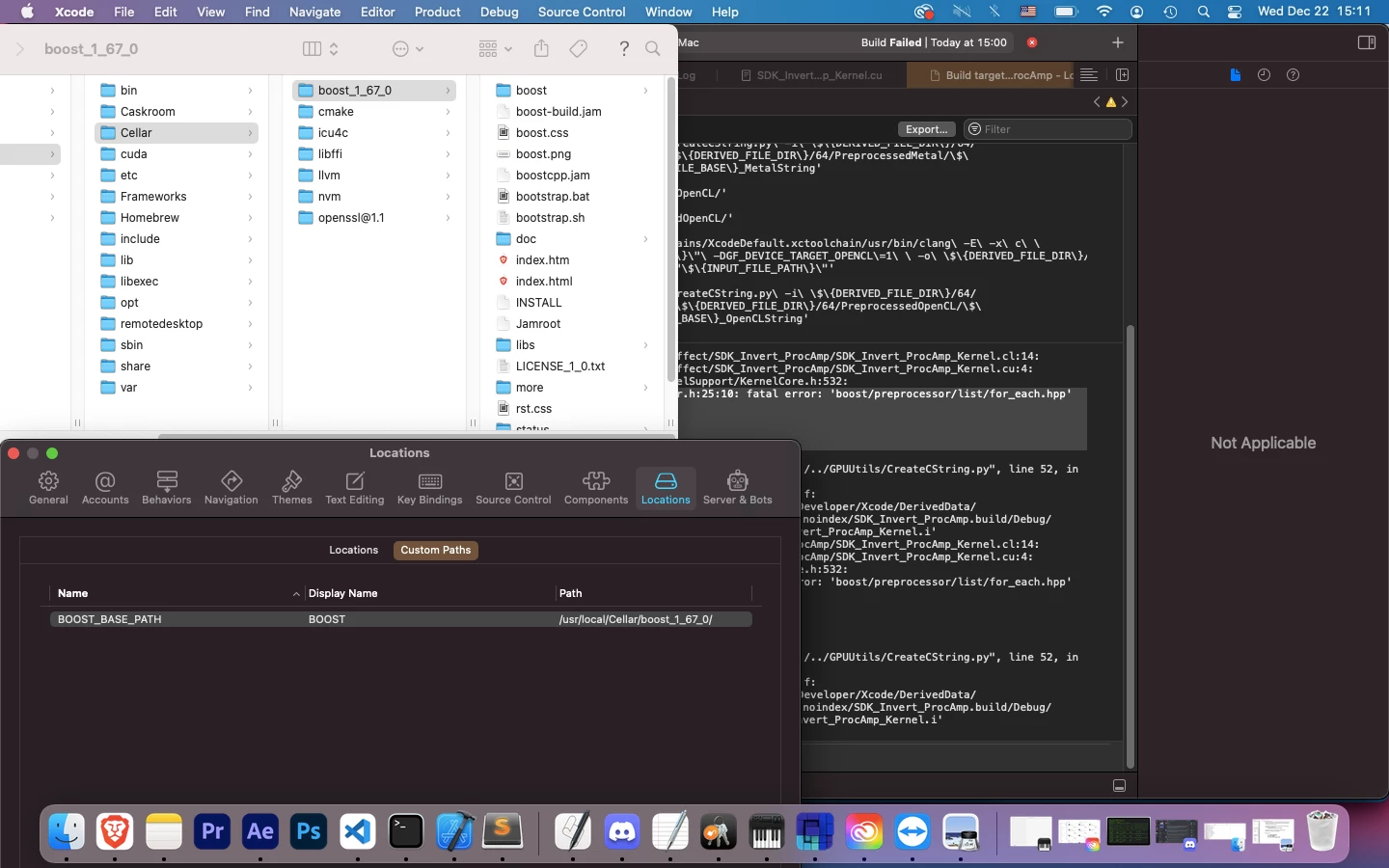Toggle the Xcode inspectors panel
This screenshot has height=868, width=1389.
click(1367, 42)
